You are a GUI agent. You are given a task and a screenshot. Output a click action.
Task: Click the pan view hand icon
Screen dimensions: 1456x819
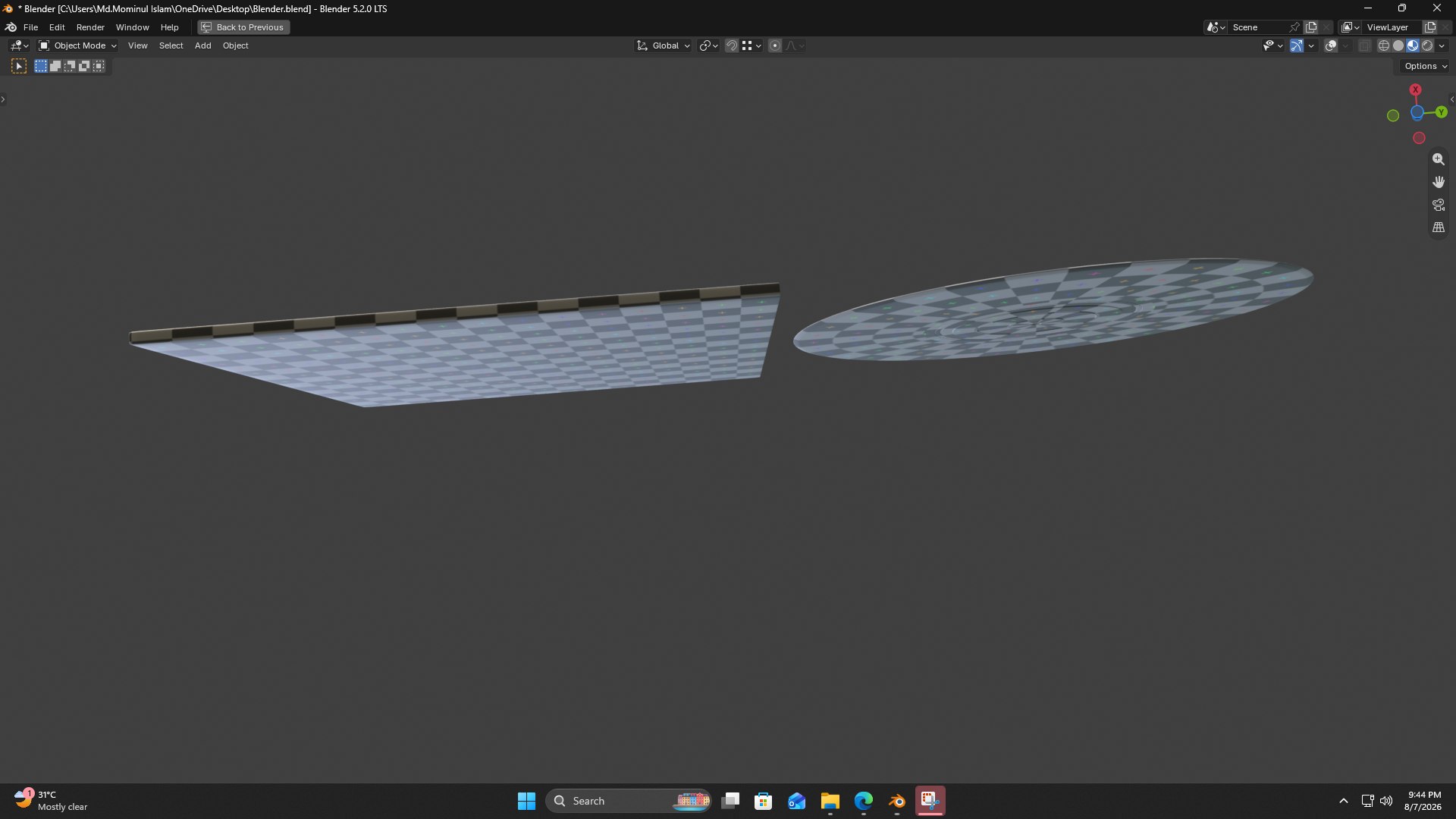pyautogui.click(x=1438, y=182)
